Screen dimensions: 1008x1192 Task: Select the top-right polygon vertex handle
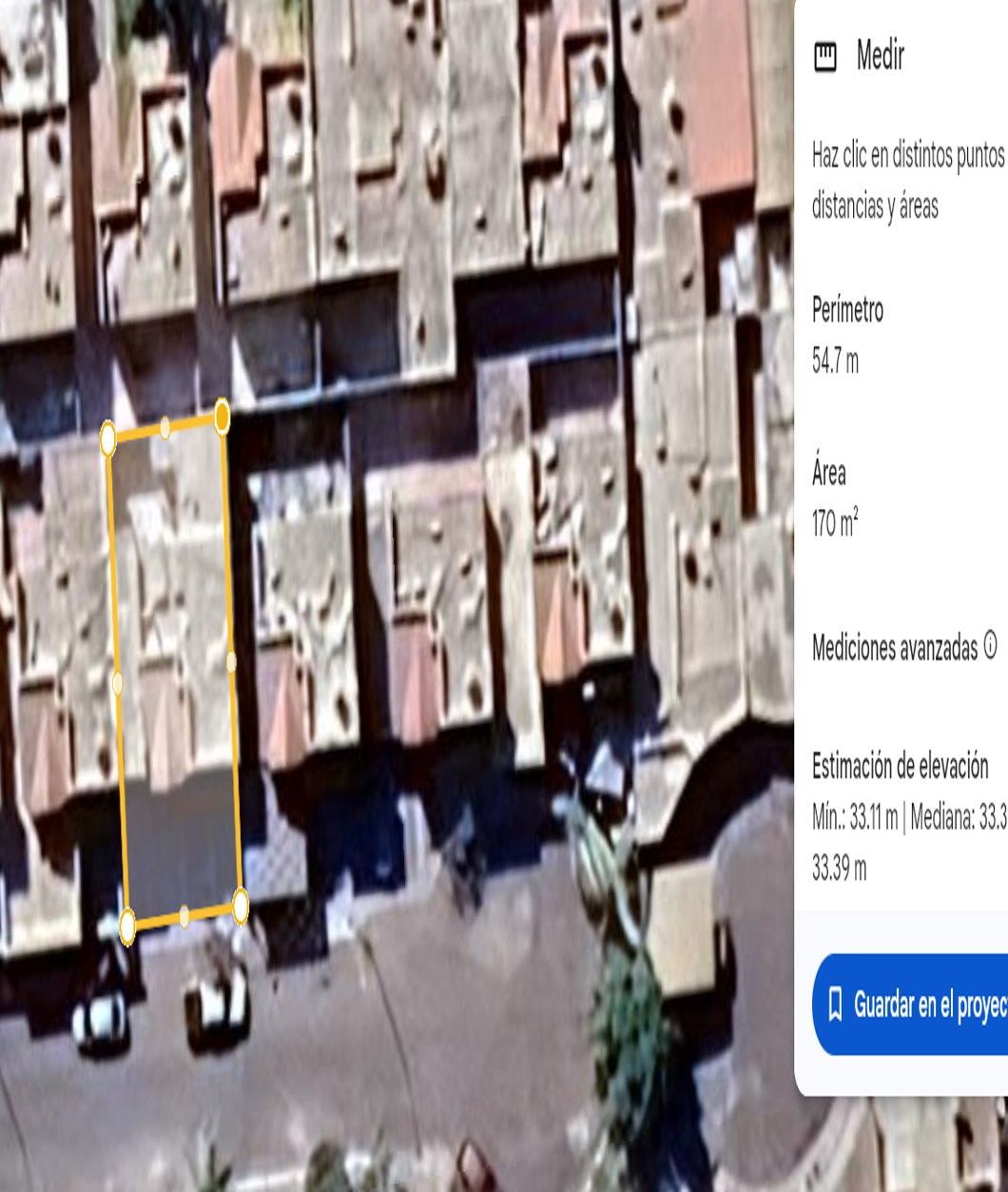tap(222, 417)
